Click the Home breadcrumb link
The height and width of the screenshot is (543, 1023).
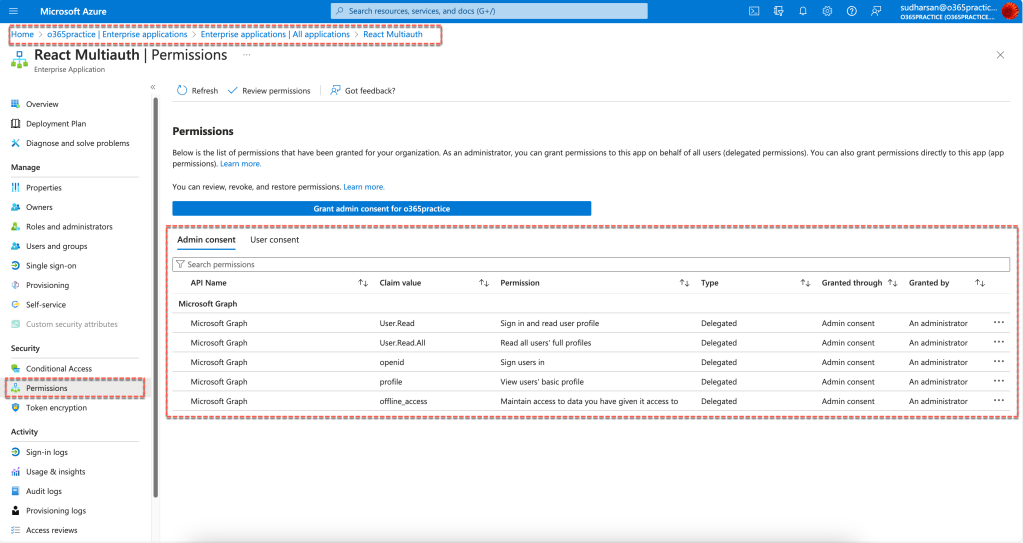coord(22,34)
